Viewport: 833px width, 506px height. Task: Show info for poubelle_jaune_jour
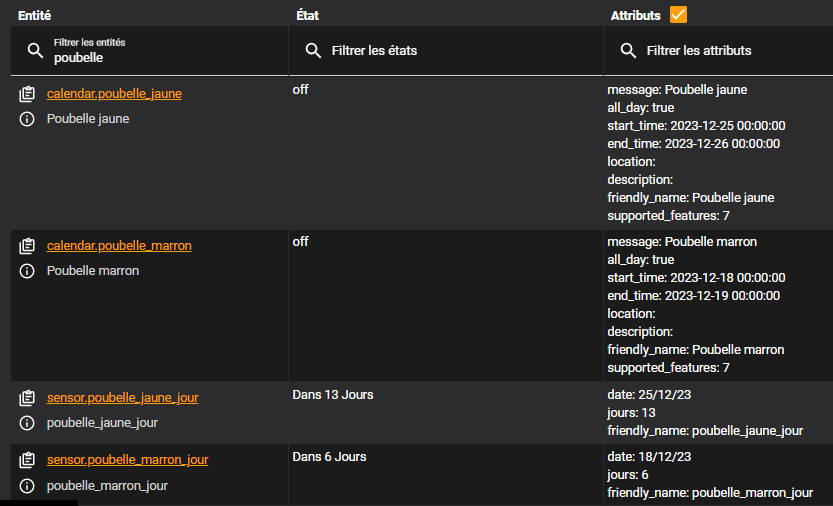27,423
